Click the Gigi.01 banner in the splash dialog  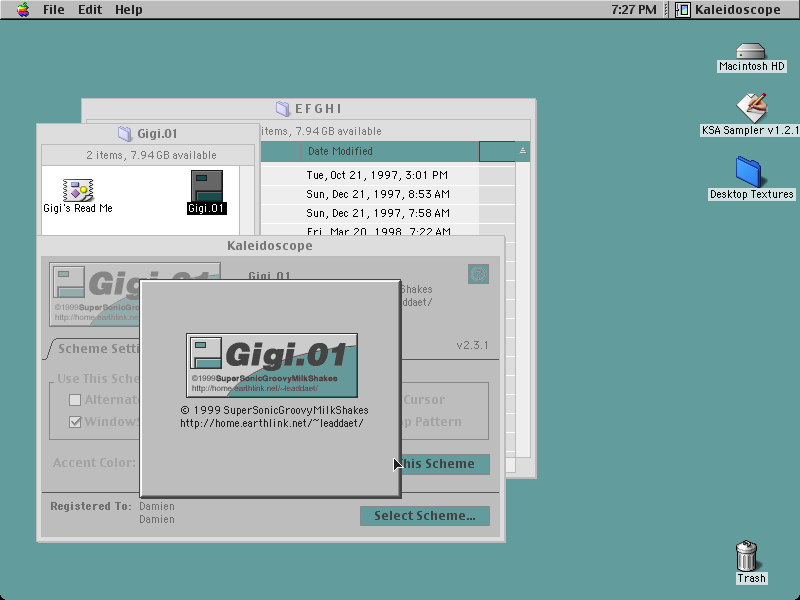(272, 365)
